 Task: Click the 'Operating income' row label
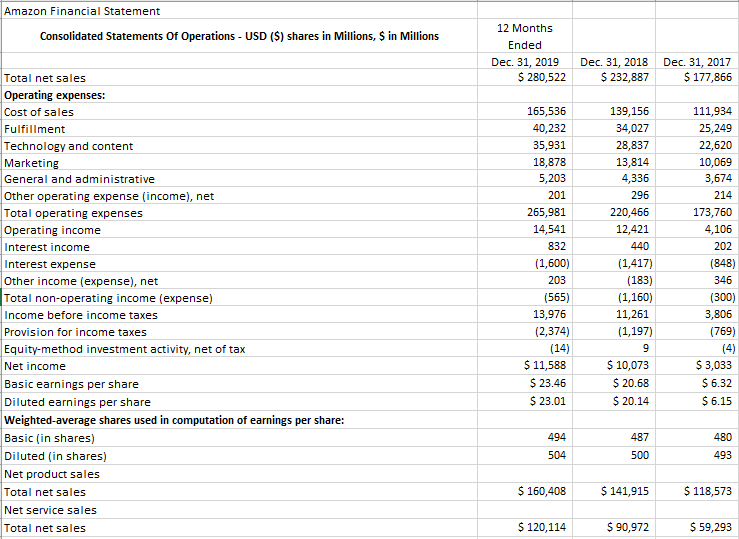(52, 230)
